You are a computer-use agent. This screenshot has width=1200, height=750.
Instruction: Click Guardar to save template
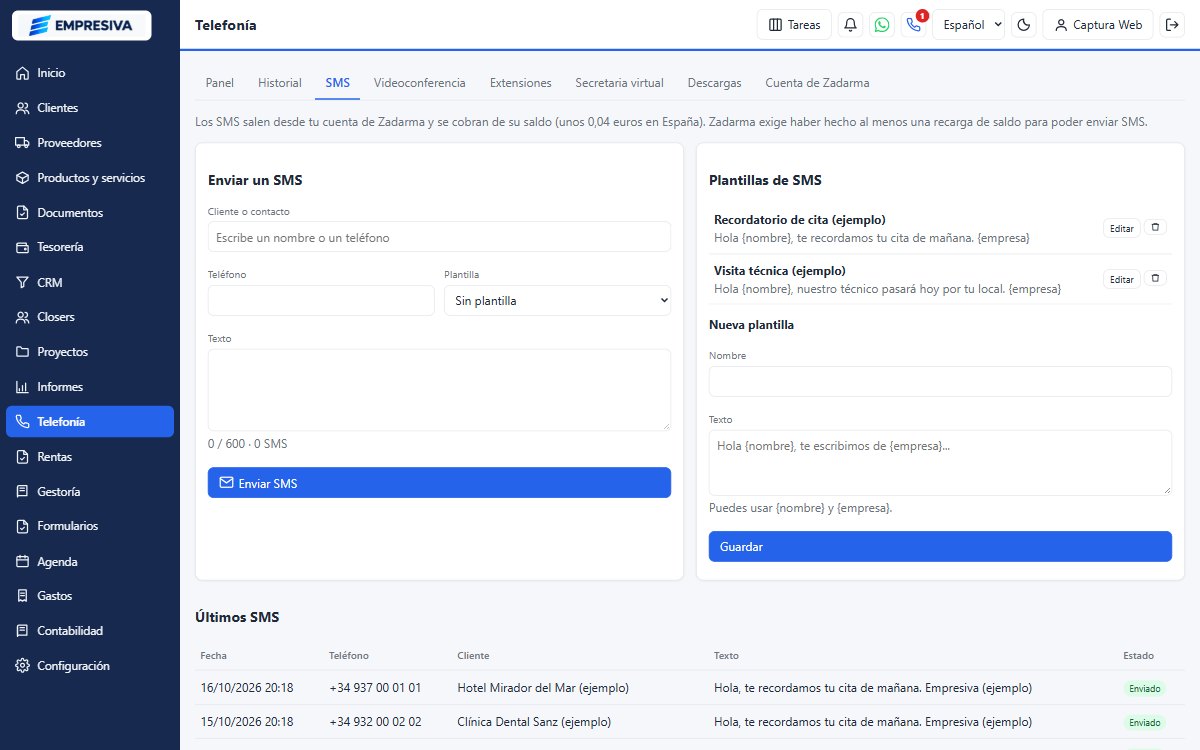(x=940, y=546)
